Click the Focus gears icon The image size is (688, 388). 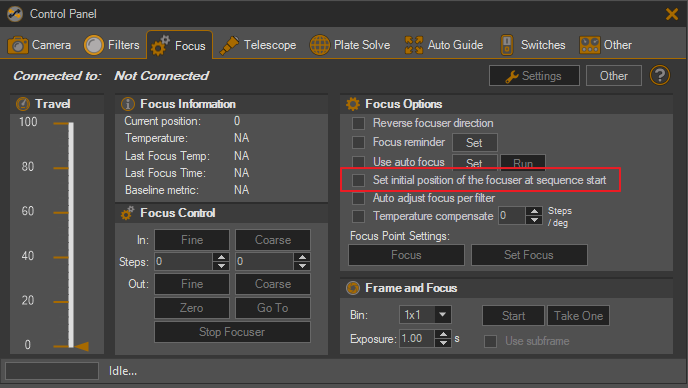point(160,46)
